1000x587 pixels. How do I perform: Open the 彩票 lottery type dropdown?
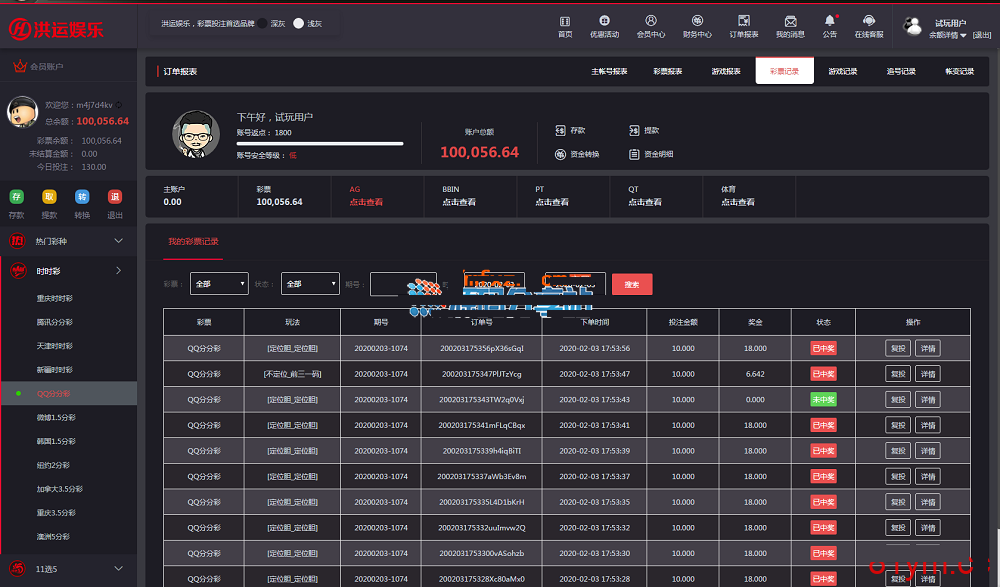(218, 284)
